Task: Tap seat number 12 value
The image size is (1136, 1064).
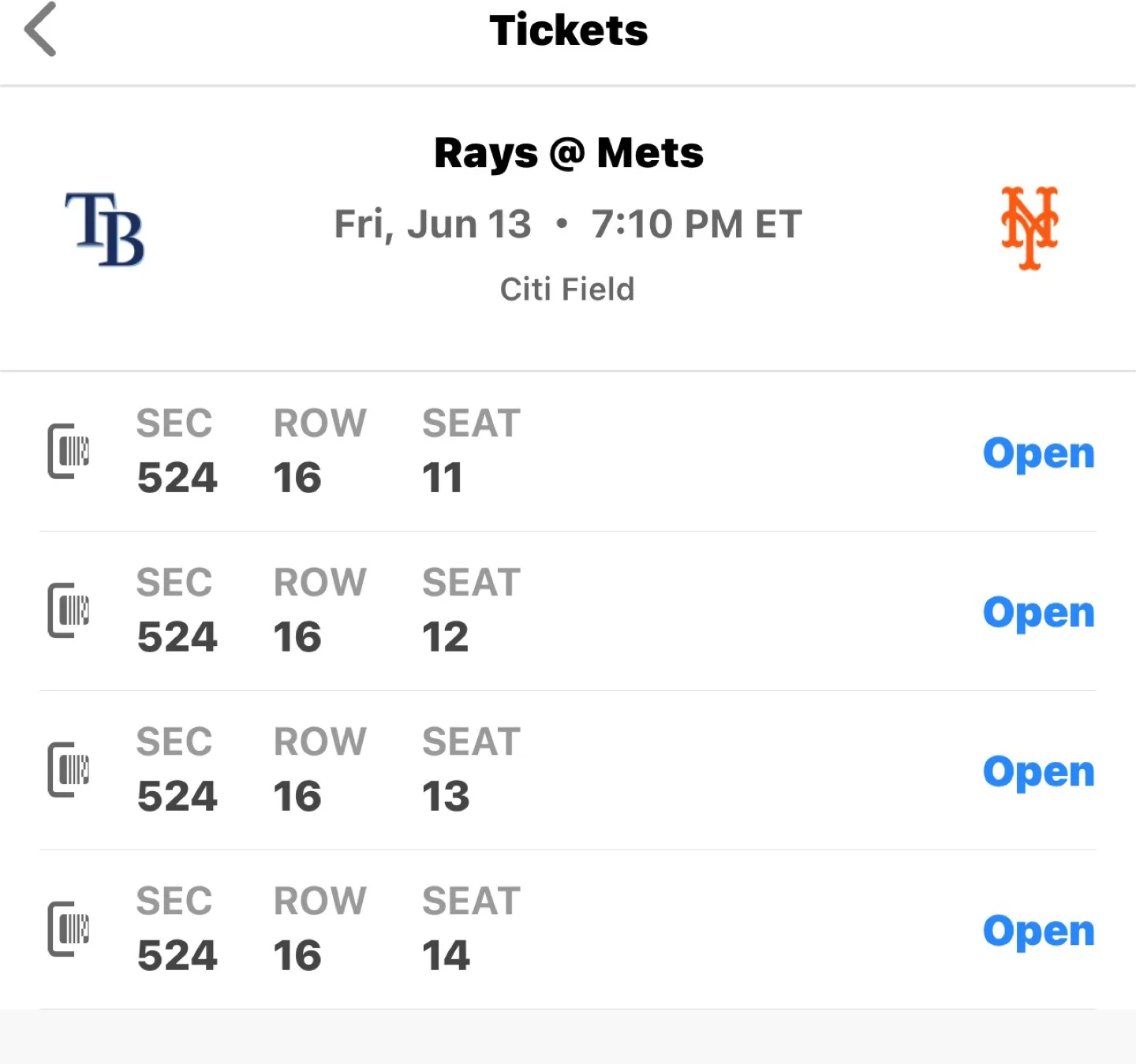Action: click(446, 637)
